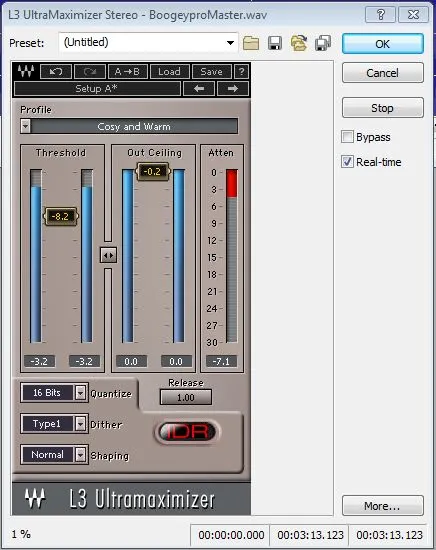Image resolution: width=436 pixels, height=550 pixels.
Task: Click the dialog help question mark button
Action: tap(381, 14)
